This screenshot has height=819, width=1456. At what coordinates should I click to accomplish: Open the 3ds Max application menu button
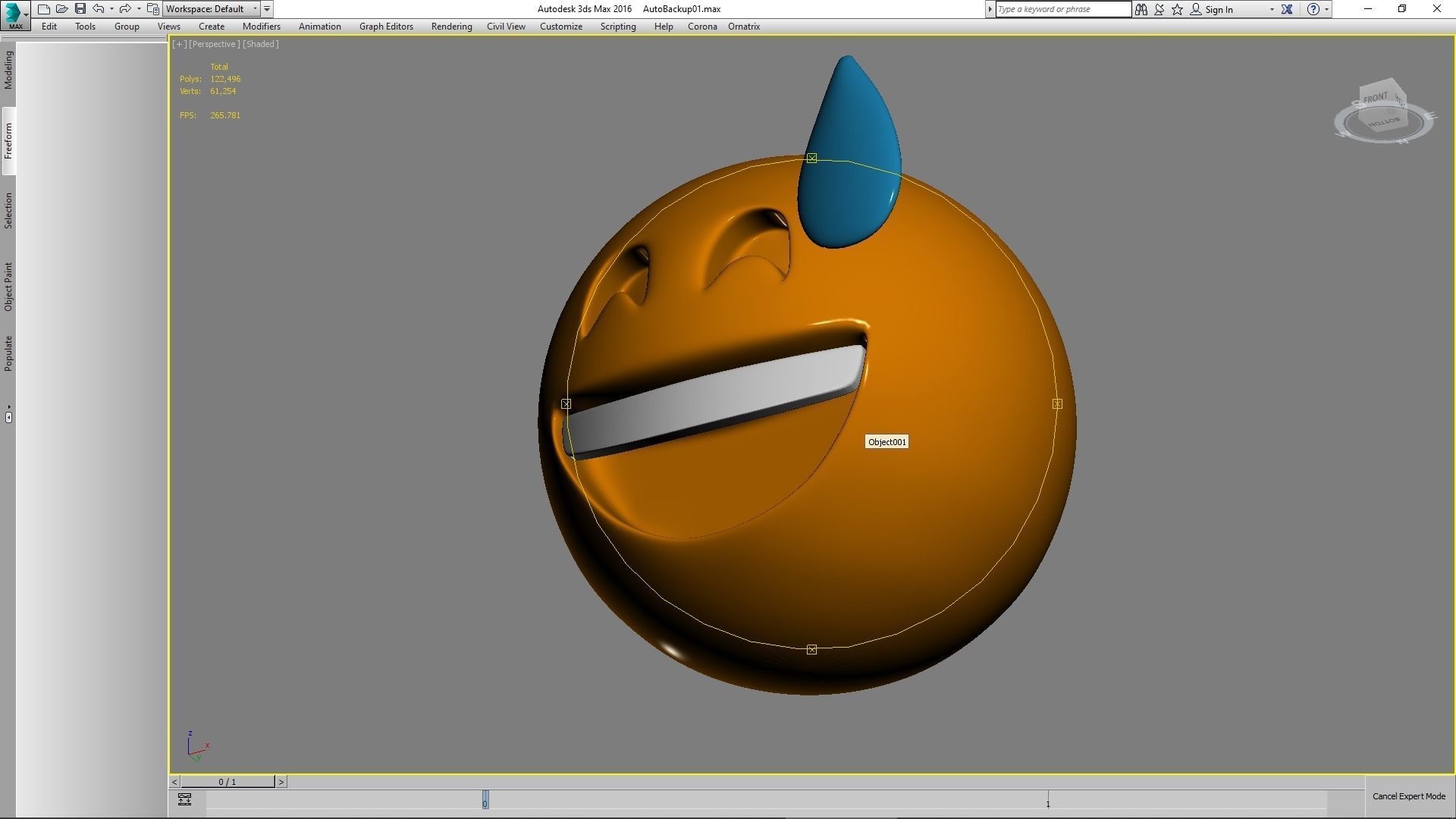(x=14, y=14)
